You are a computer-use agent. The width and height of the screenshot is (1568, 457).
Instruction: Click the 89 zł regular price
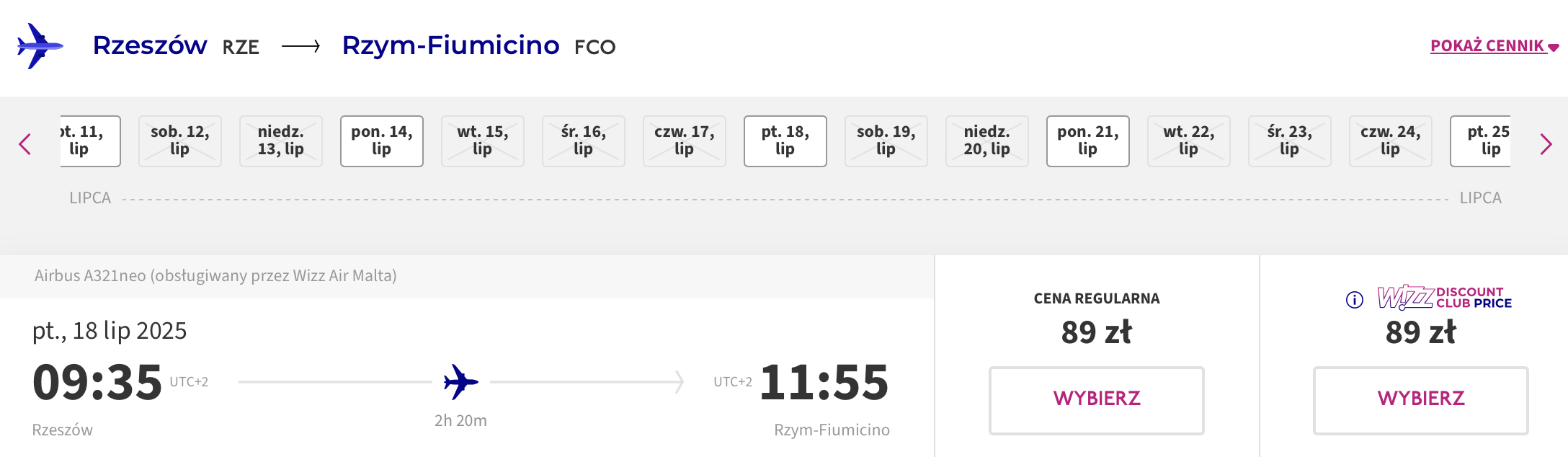pyautogui.click(x=1097, y=332)
